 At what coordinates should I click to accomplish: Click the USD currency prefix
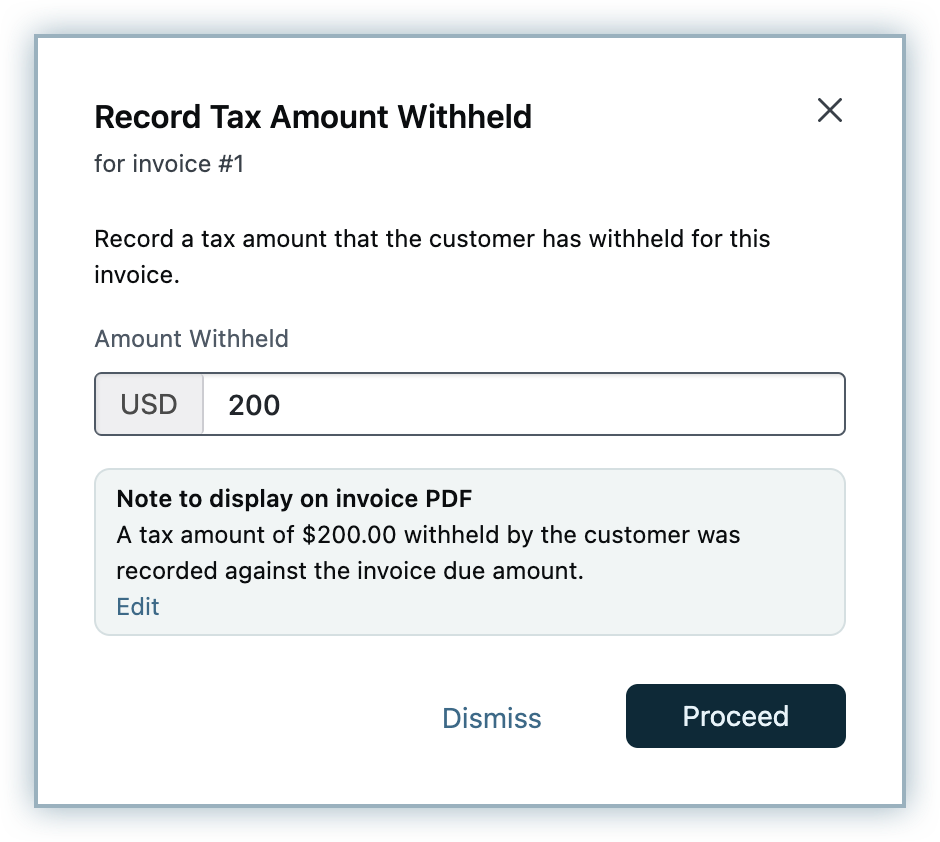(149, 404)
